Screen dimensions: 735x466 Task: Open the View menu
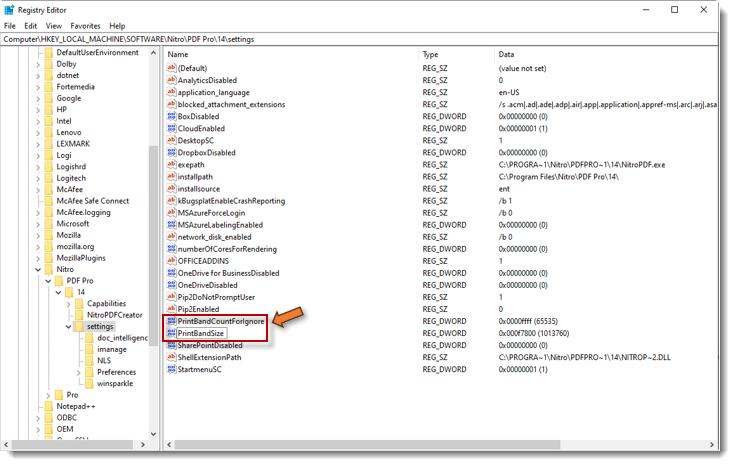click(53, 26)
